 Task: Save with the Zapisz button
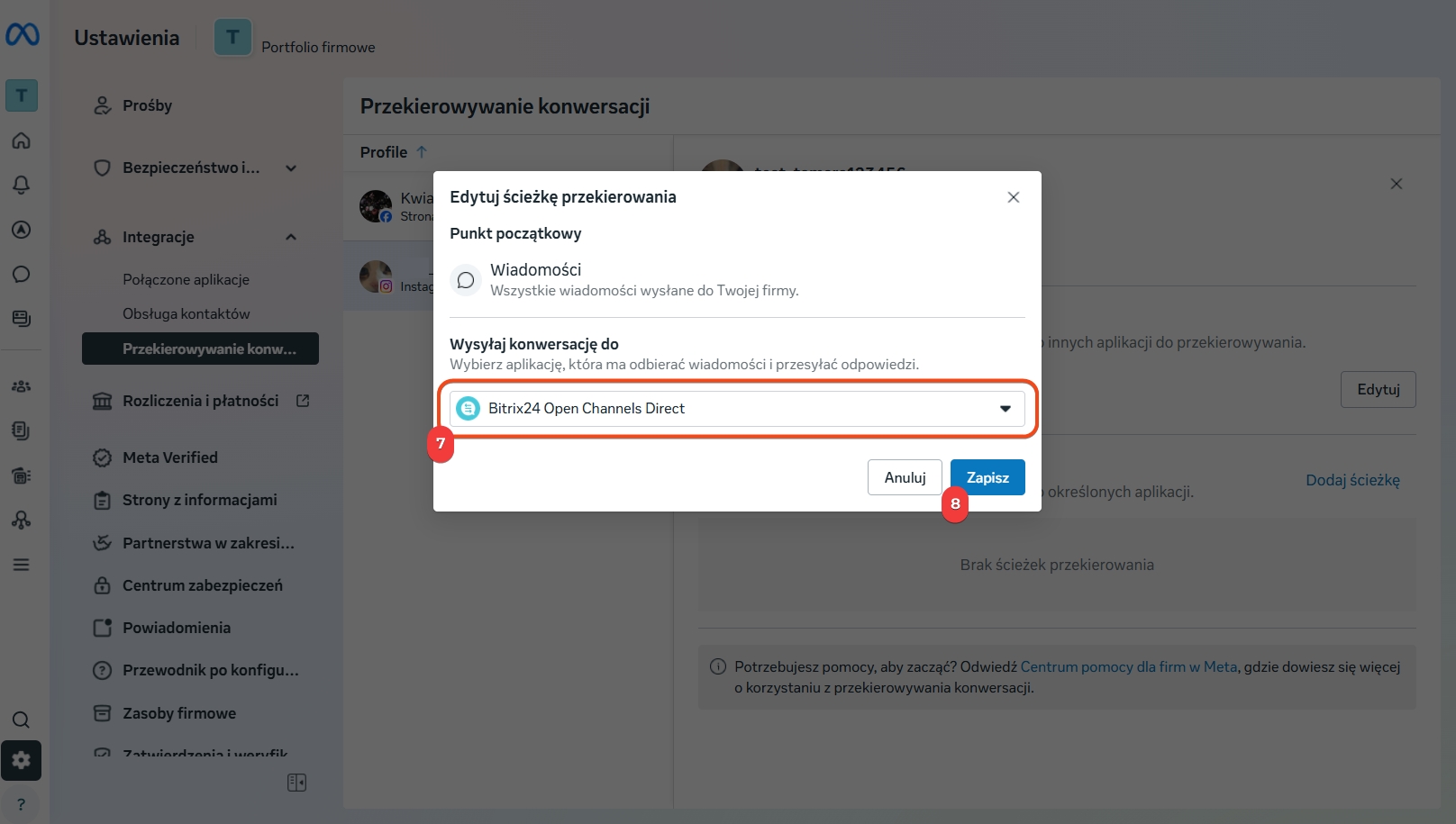coord(987,477)
